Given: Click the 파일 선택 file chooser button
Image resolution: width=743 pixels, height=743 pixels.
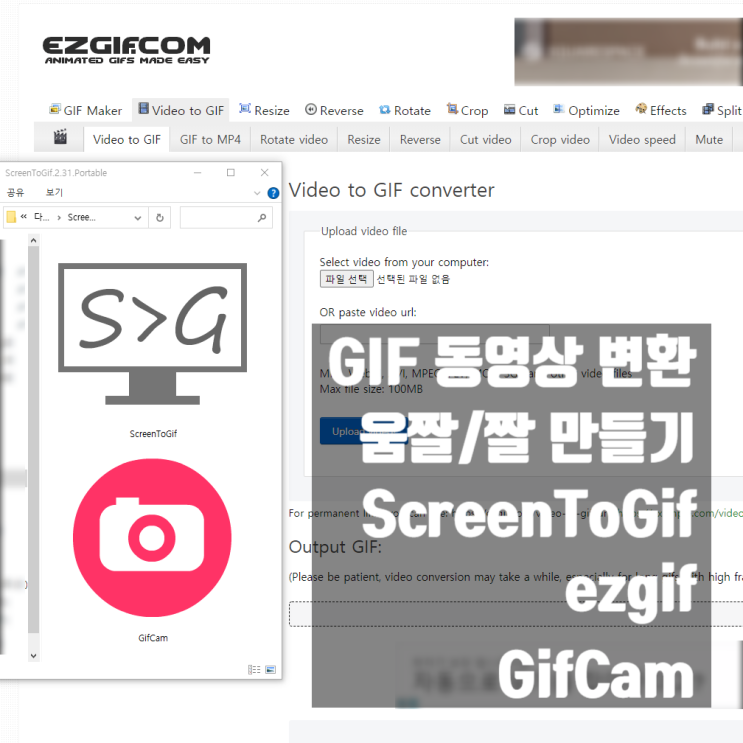Looking at the screenshot, I should coord(346,279).
